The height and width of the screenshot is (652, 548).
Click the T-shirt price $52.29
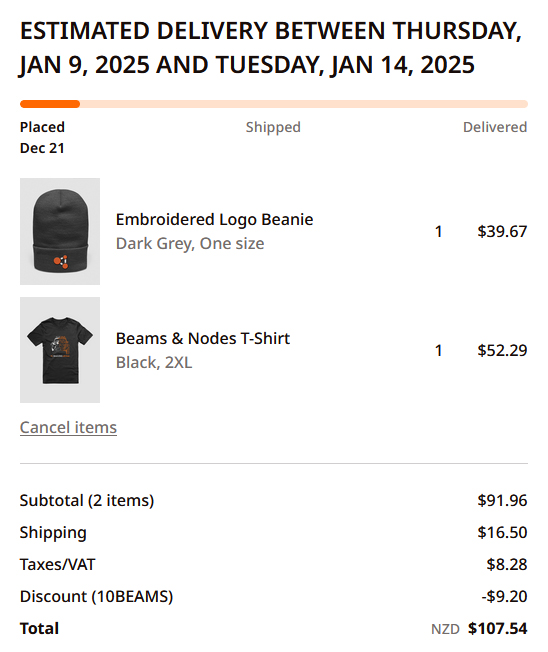click(x=502, y=351)
